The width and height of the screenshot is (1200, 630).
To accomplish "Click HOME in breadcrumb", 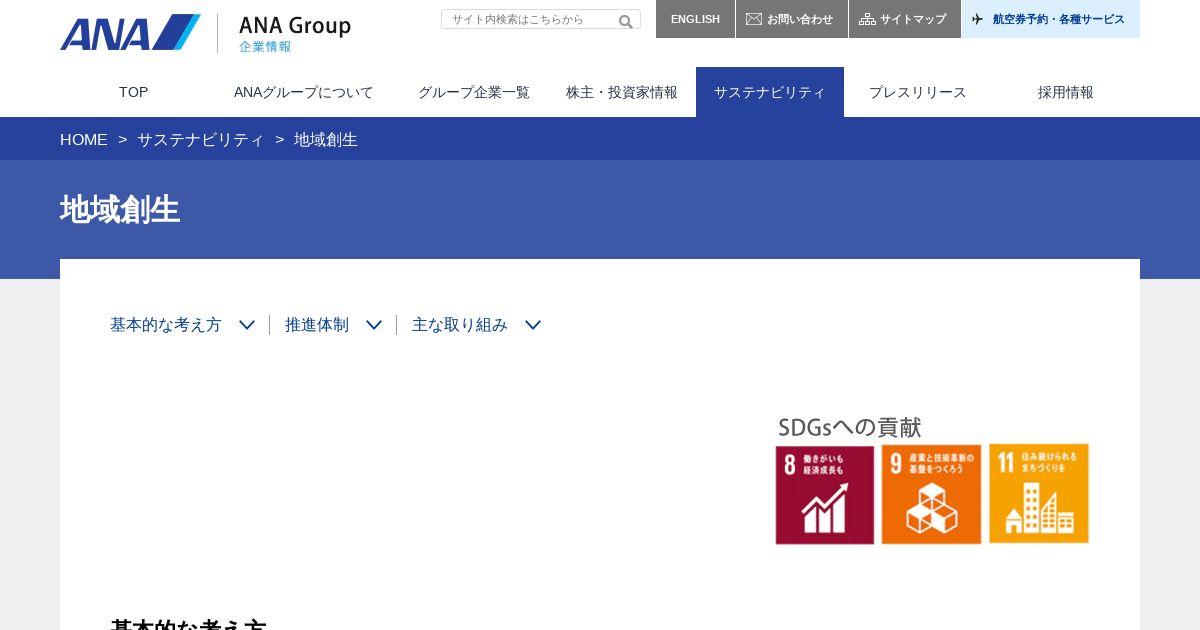I will click(x=84, y=140).
